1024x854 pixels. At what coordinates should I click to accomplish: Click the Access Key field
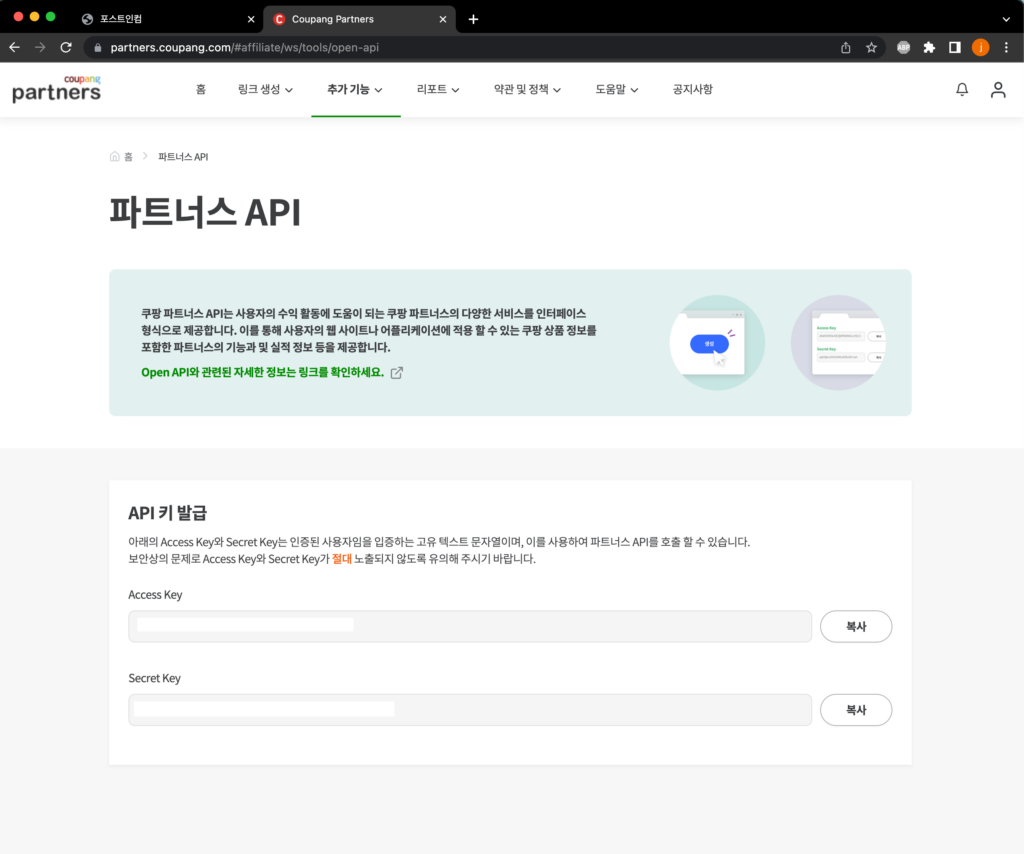click(x=470, y=626)
